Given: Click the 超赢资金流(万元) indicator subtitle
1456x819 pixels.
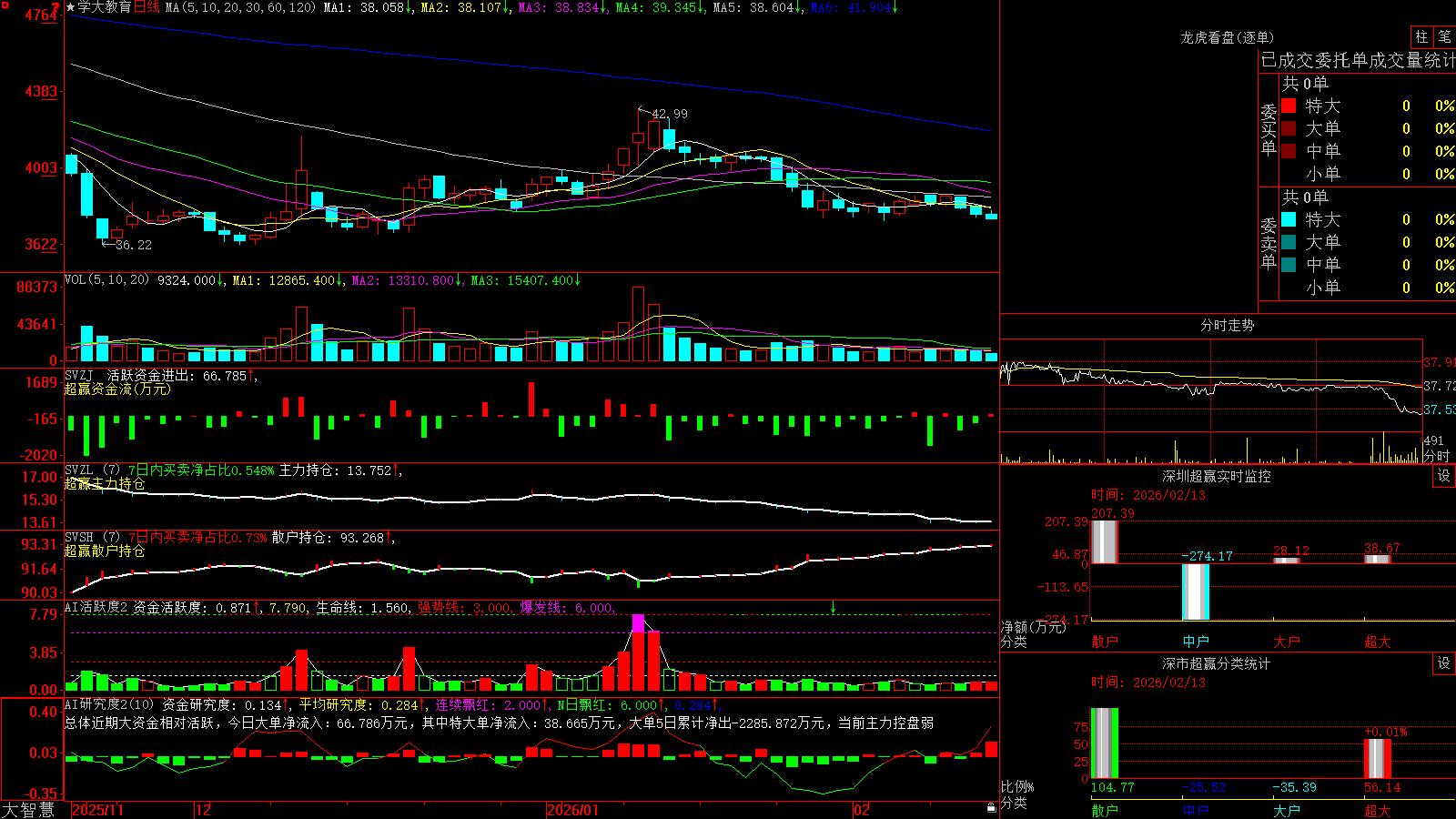Looking at the screenshot, I should [x=117, y=389].
